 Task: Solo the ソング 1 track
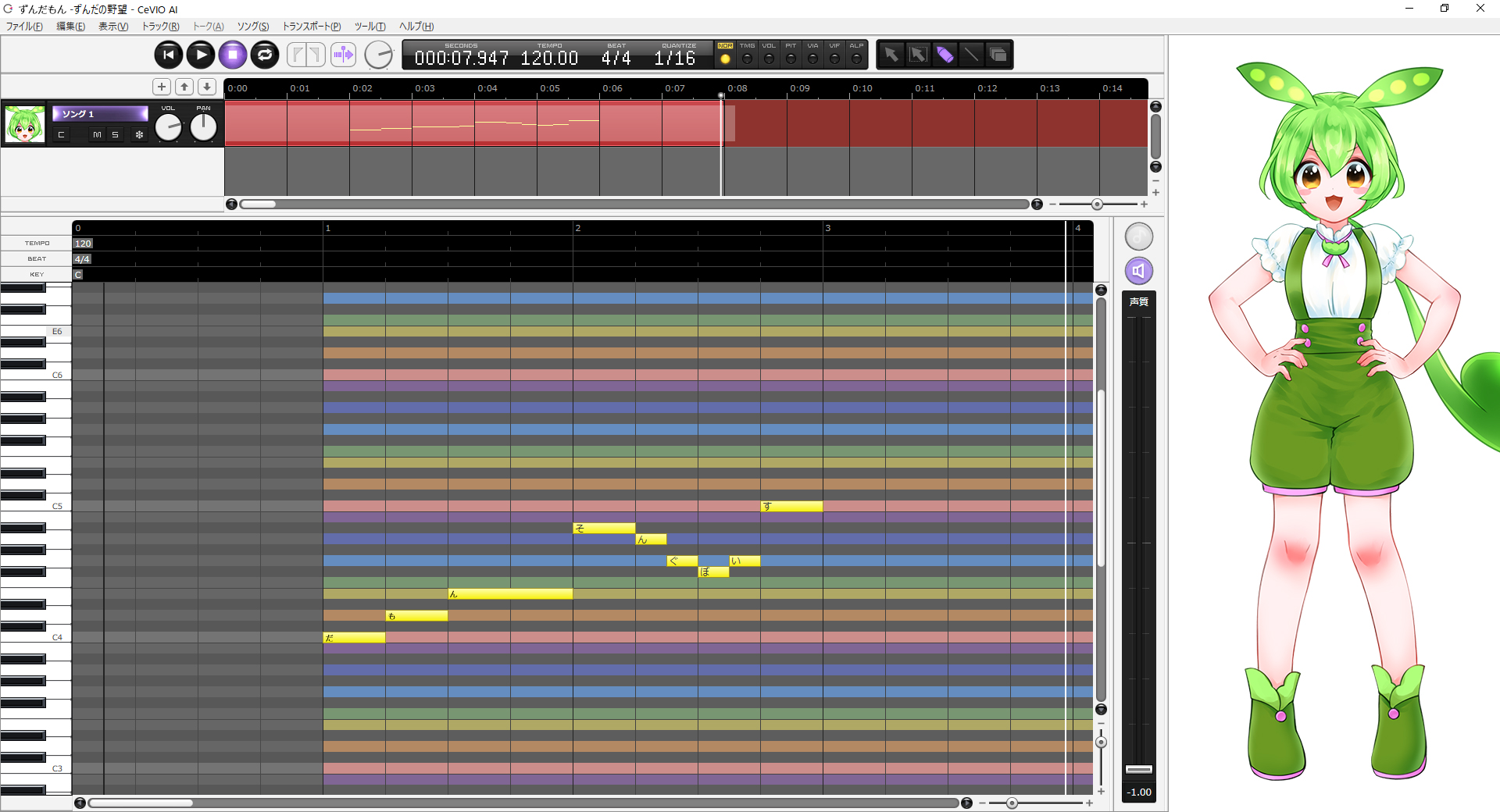tap(115, 135)
